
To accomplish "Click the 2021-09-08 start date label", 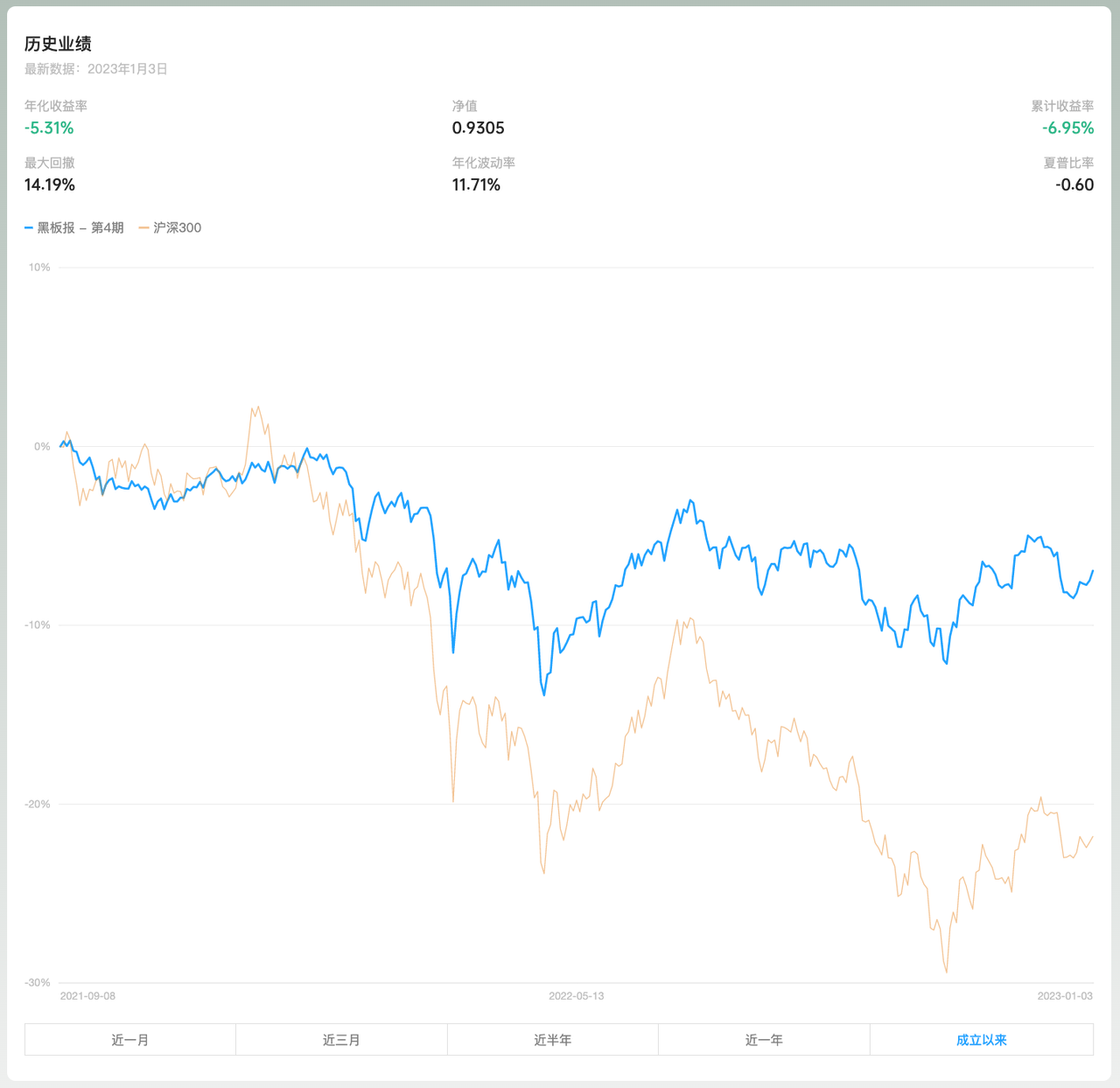I will point(87,996).
